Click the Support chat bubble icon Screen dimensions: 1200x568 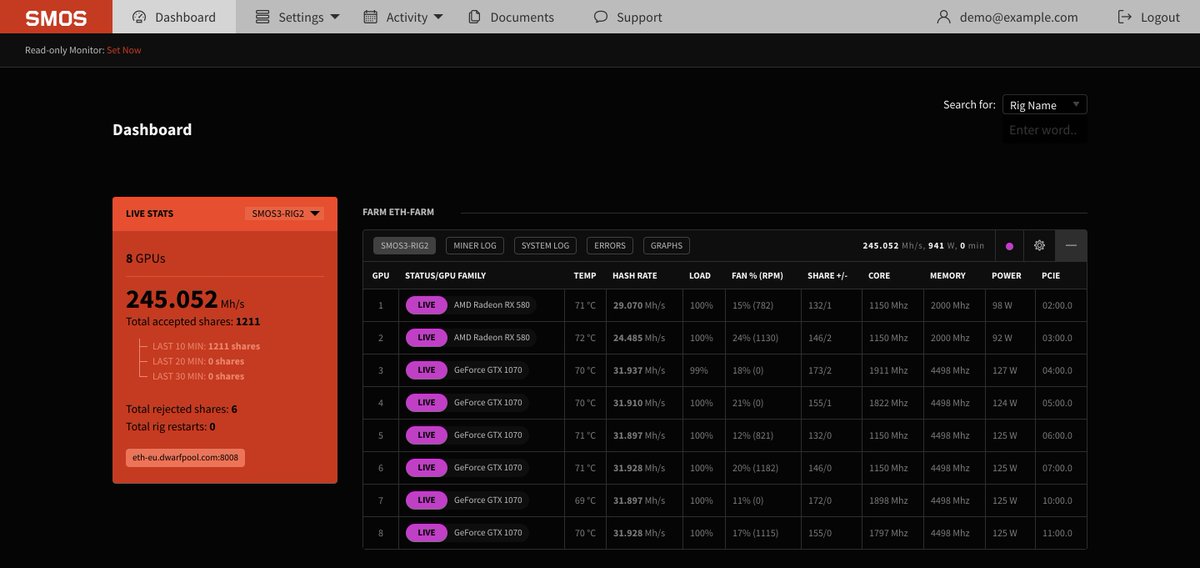point(600,17)
